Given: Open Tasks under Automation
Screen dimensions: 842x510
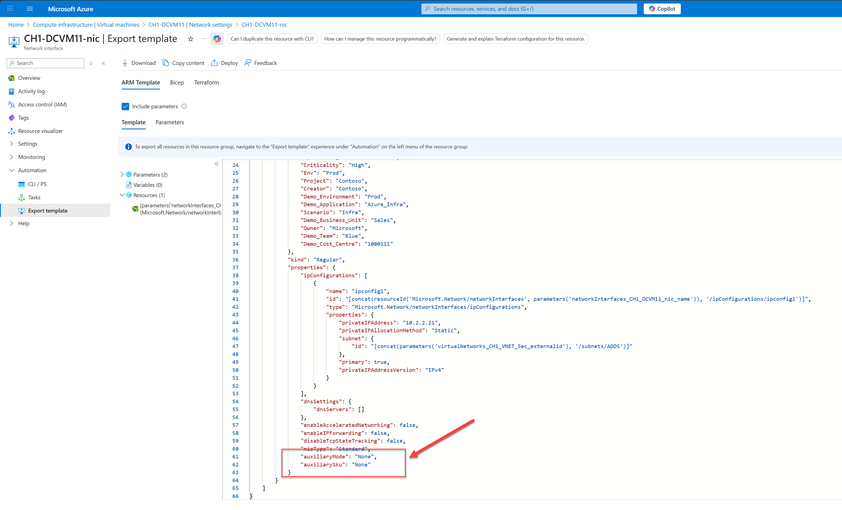Looking at the screenshot, I should click(x=34, y=198).
